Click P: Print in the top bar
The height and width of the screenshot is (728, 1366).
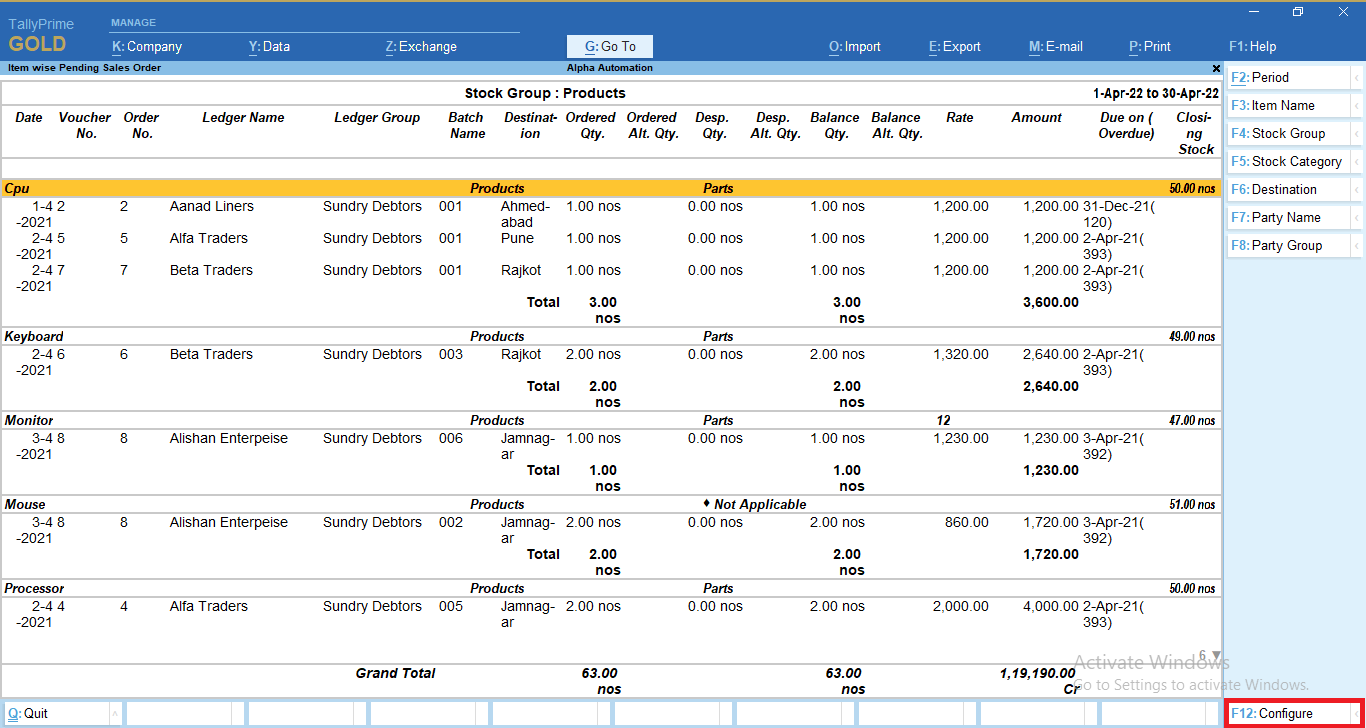[x=1150, y=46]
